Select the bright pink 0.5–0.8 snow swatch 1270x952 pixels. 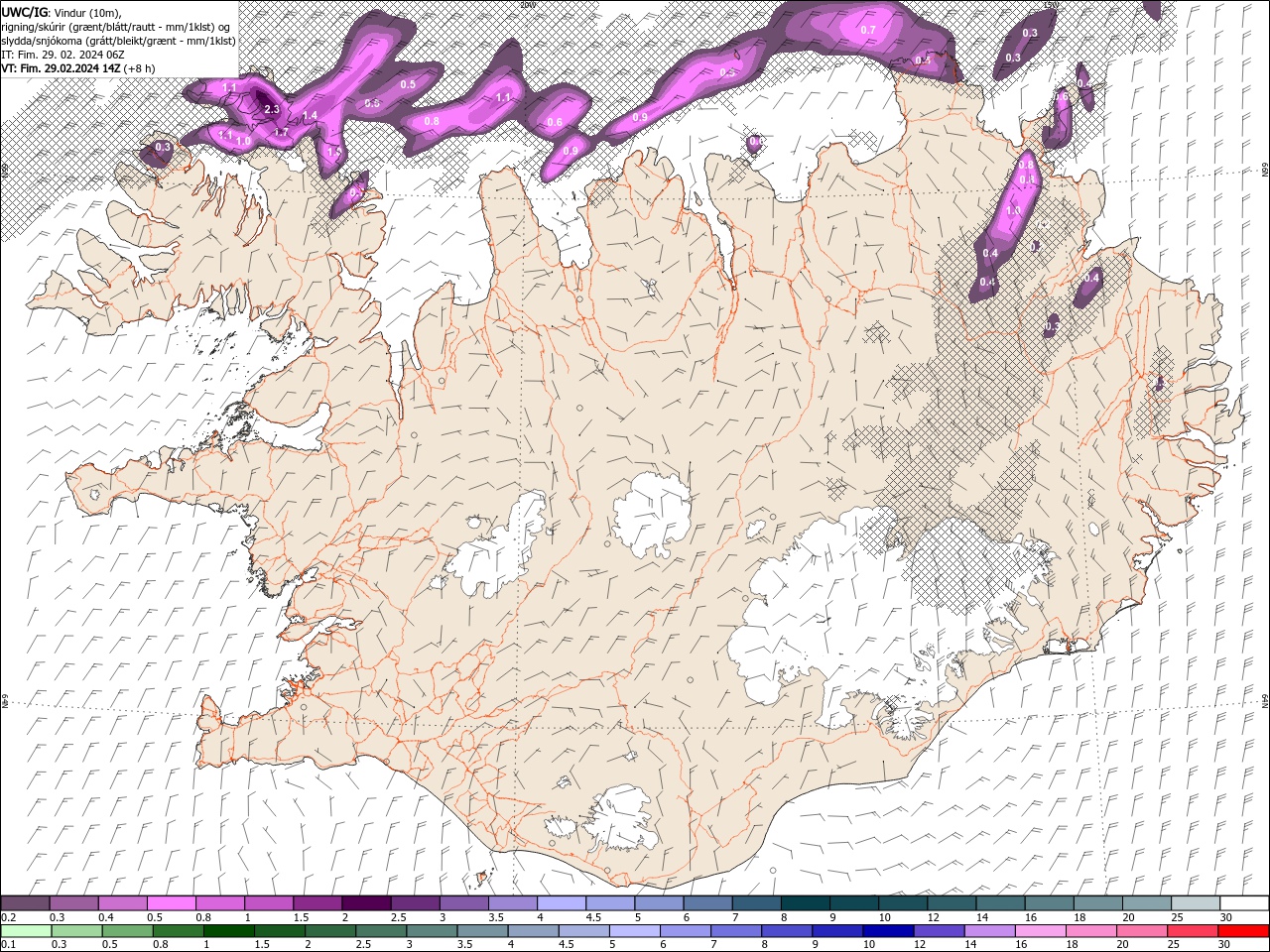(171, 903)
